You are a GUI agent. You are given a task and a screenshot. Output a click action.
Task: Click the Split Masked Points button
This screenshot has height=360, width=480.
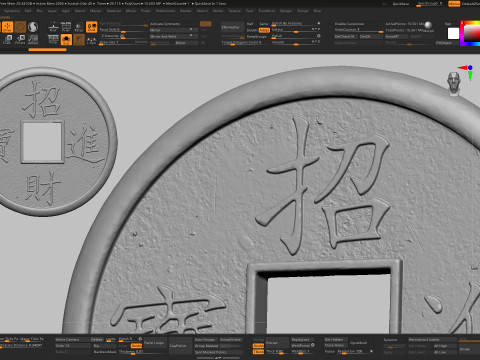[x=218, y=352]
